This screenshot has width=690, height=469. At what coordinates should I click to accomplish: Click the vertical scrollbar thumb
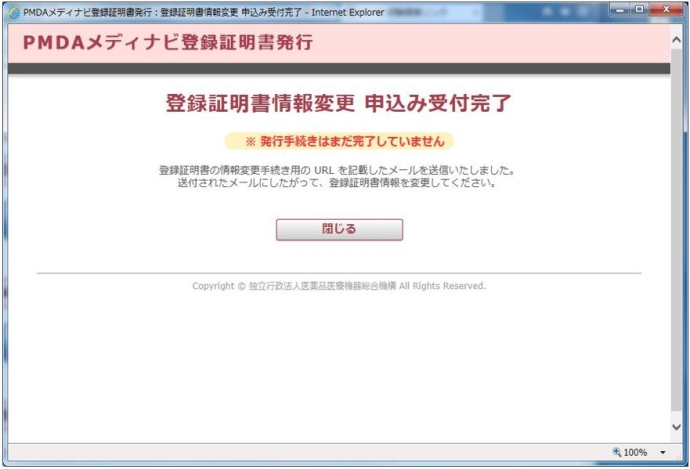[676, 229]
